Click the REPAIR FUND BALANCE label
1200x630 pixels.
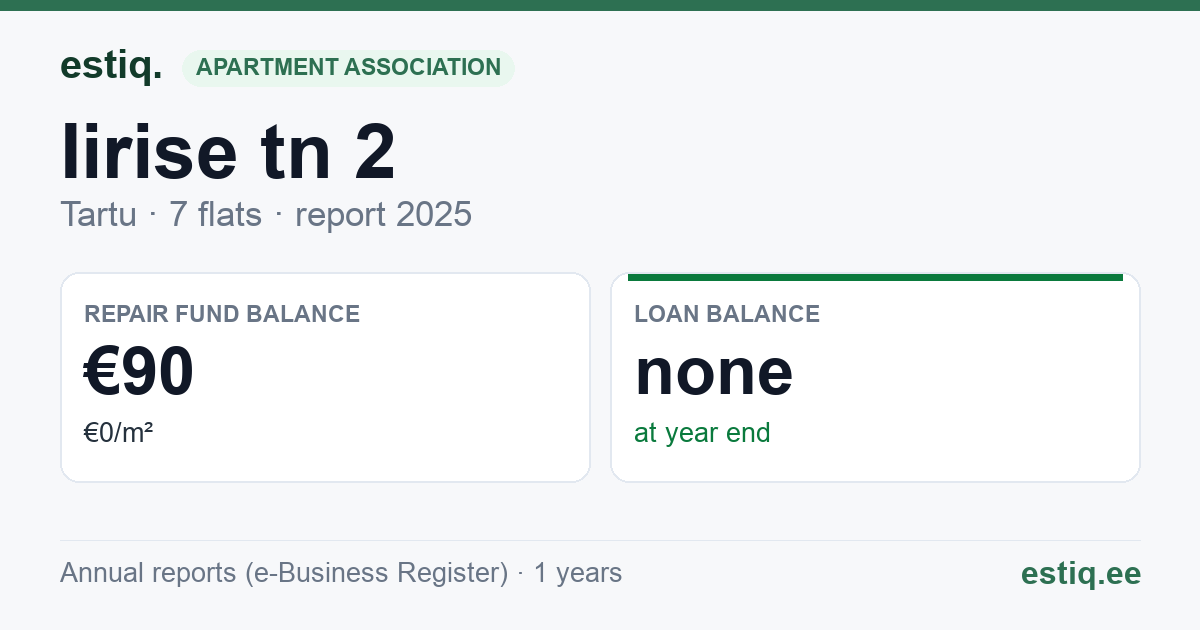point(222,314)
